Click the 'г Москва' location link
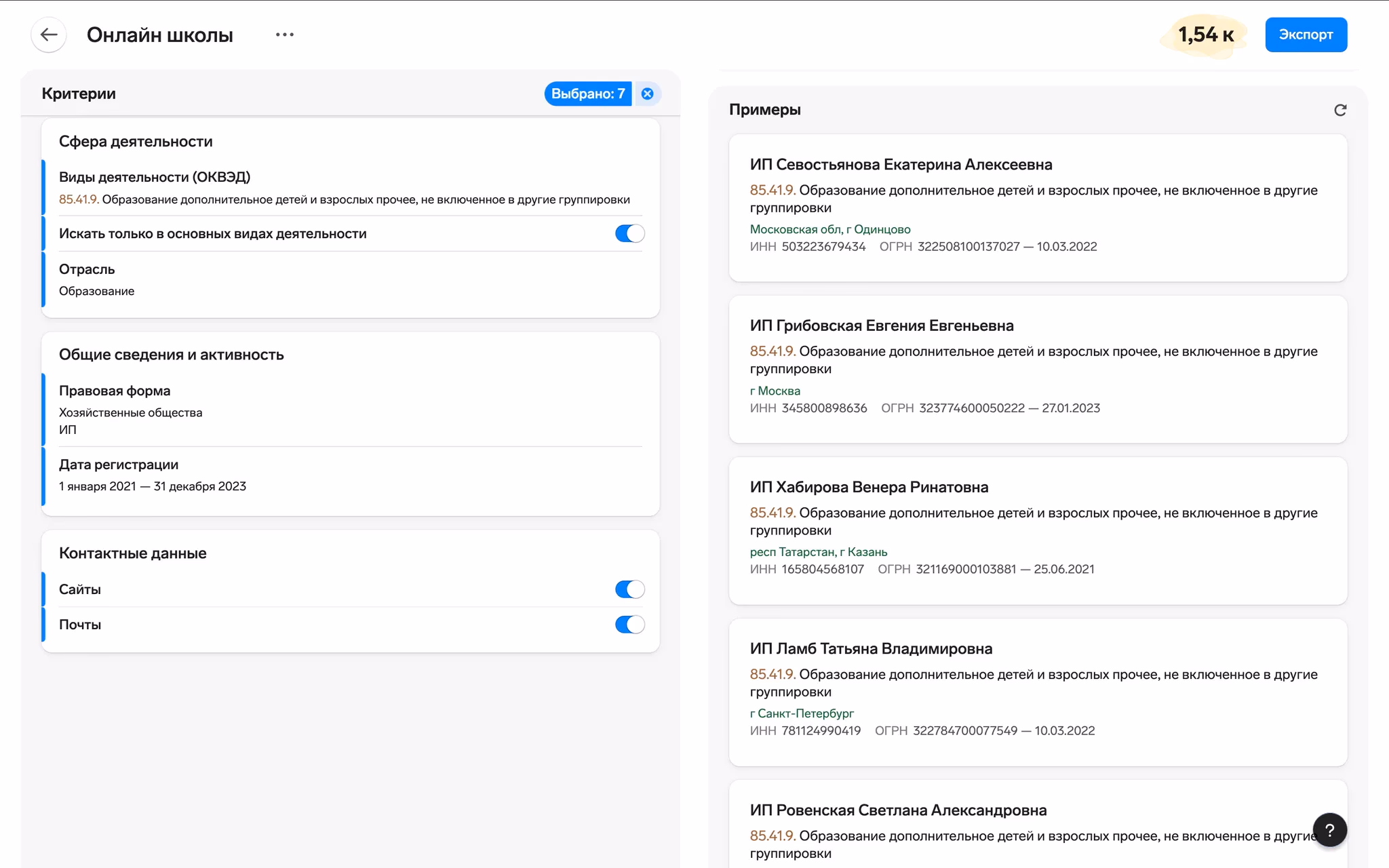This screenshot has height=868, width=1389. [775, 391]
